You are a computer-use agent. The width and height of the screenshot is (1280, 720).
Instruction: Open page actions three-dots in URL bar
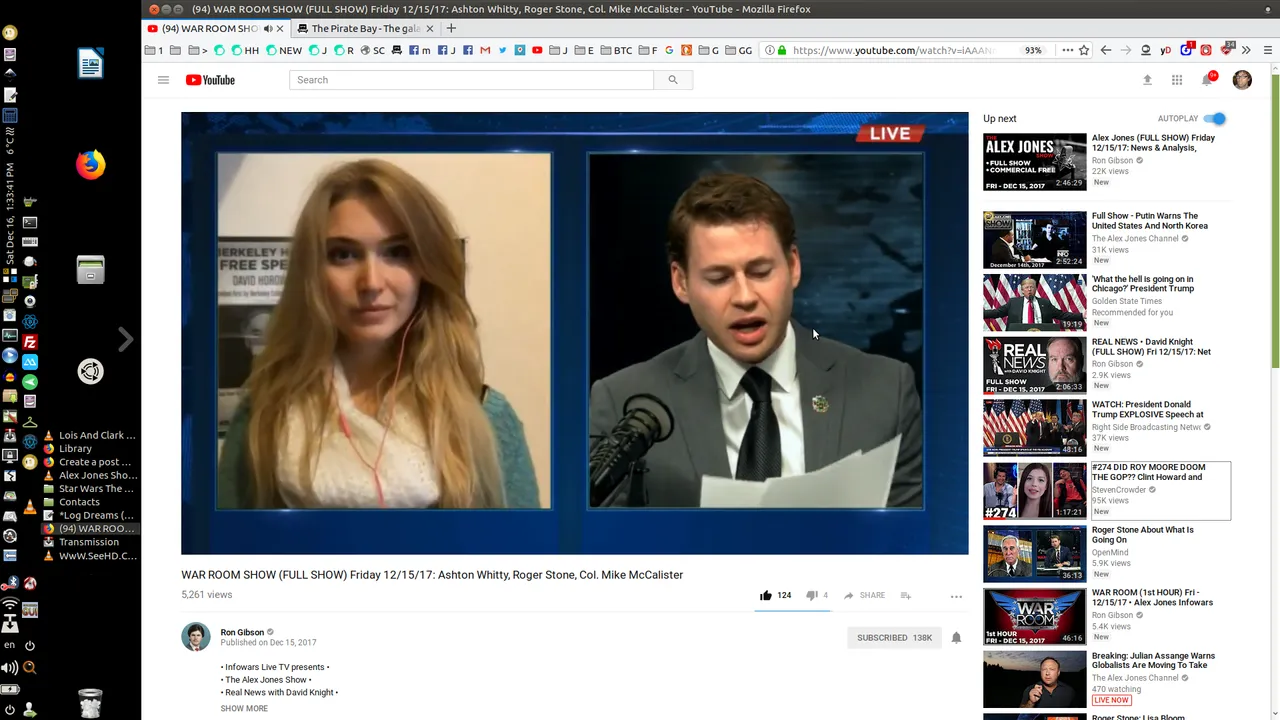click(1067, 50)
